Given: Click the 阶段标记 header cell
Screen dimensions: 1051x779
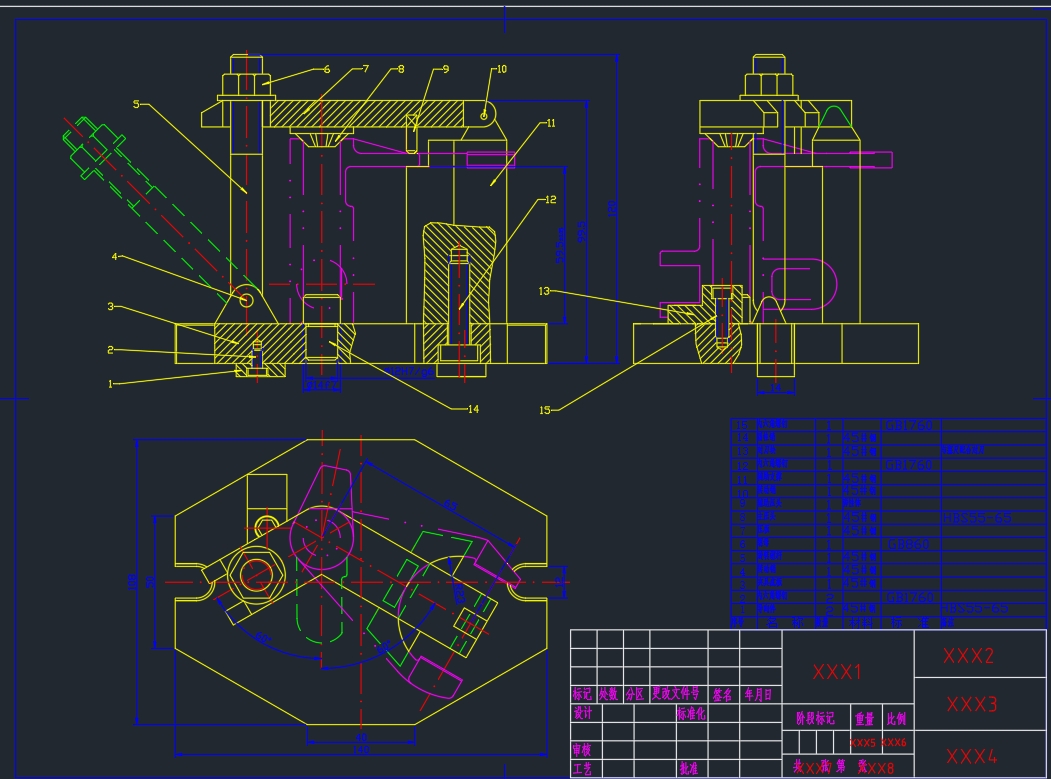Looking at the screenshot, I should [x=815, y=719].
